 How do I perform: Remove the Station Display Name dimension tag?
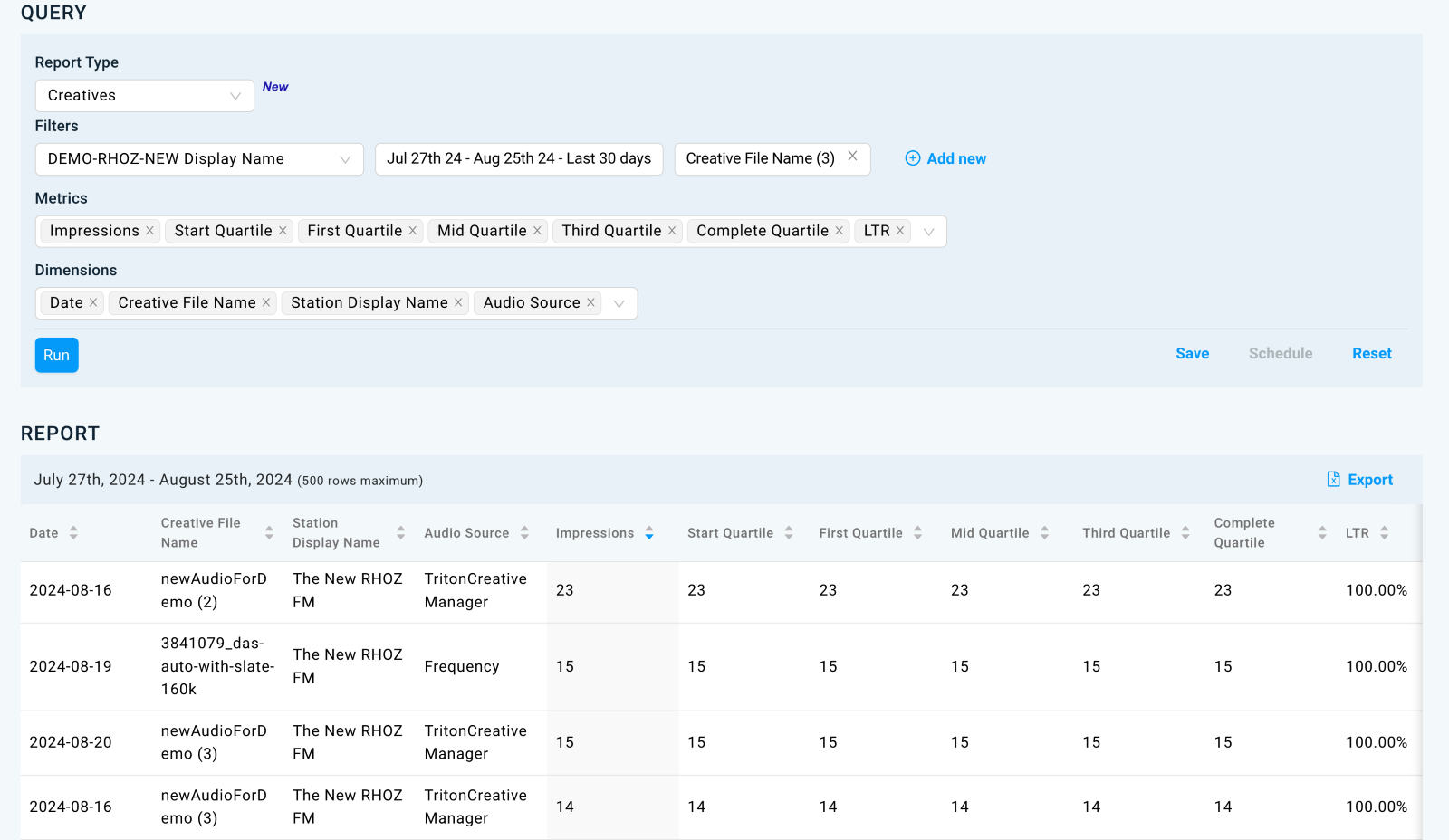[458, 302]
